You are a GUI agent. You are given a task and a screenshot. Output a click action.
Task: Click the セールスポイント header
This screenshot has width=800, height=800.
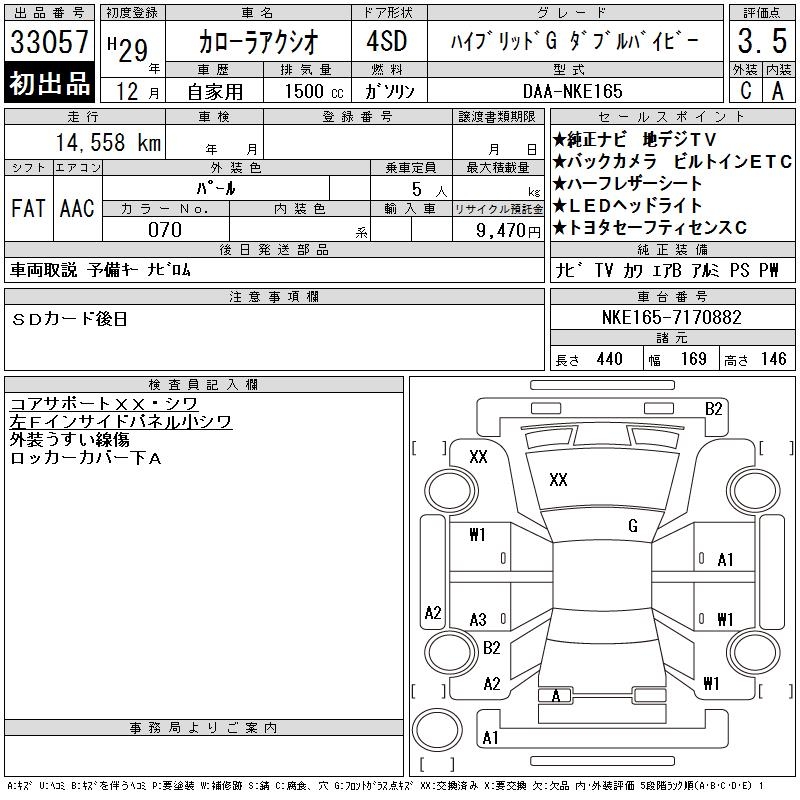click(x=672, y=116)
